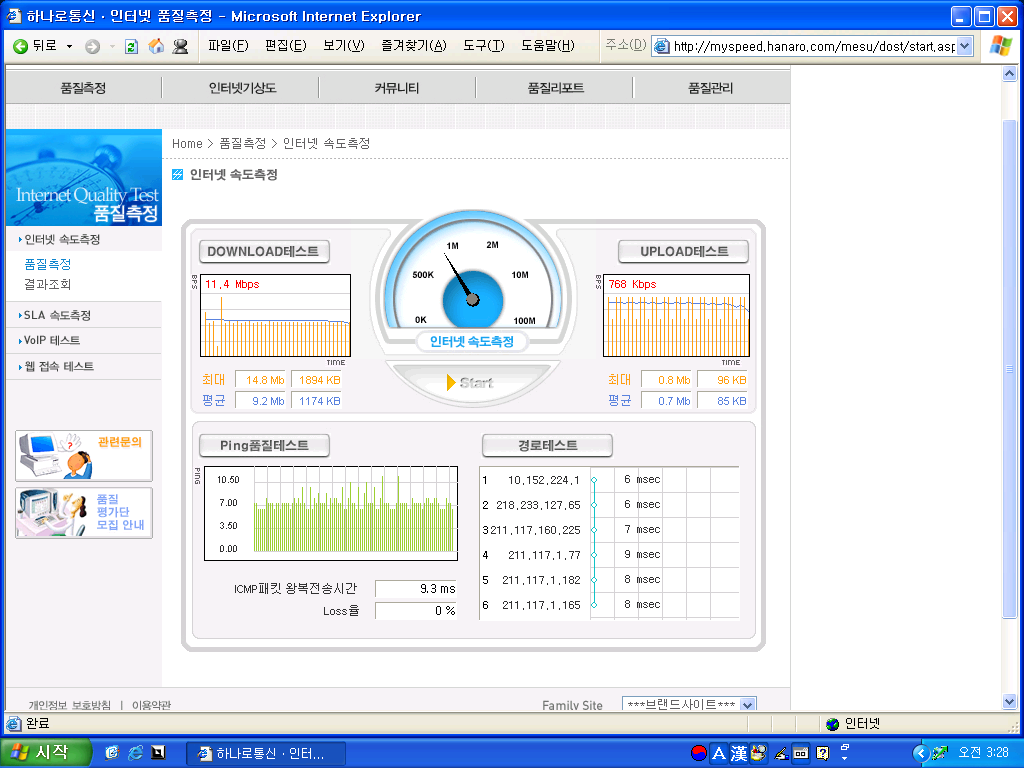The height and width of the screenshot is (768, 1024).
Task: Open the 도움말(H) menu
Action: click(548, 46)
